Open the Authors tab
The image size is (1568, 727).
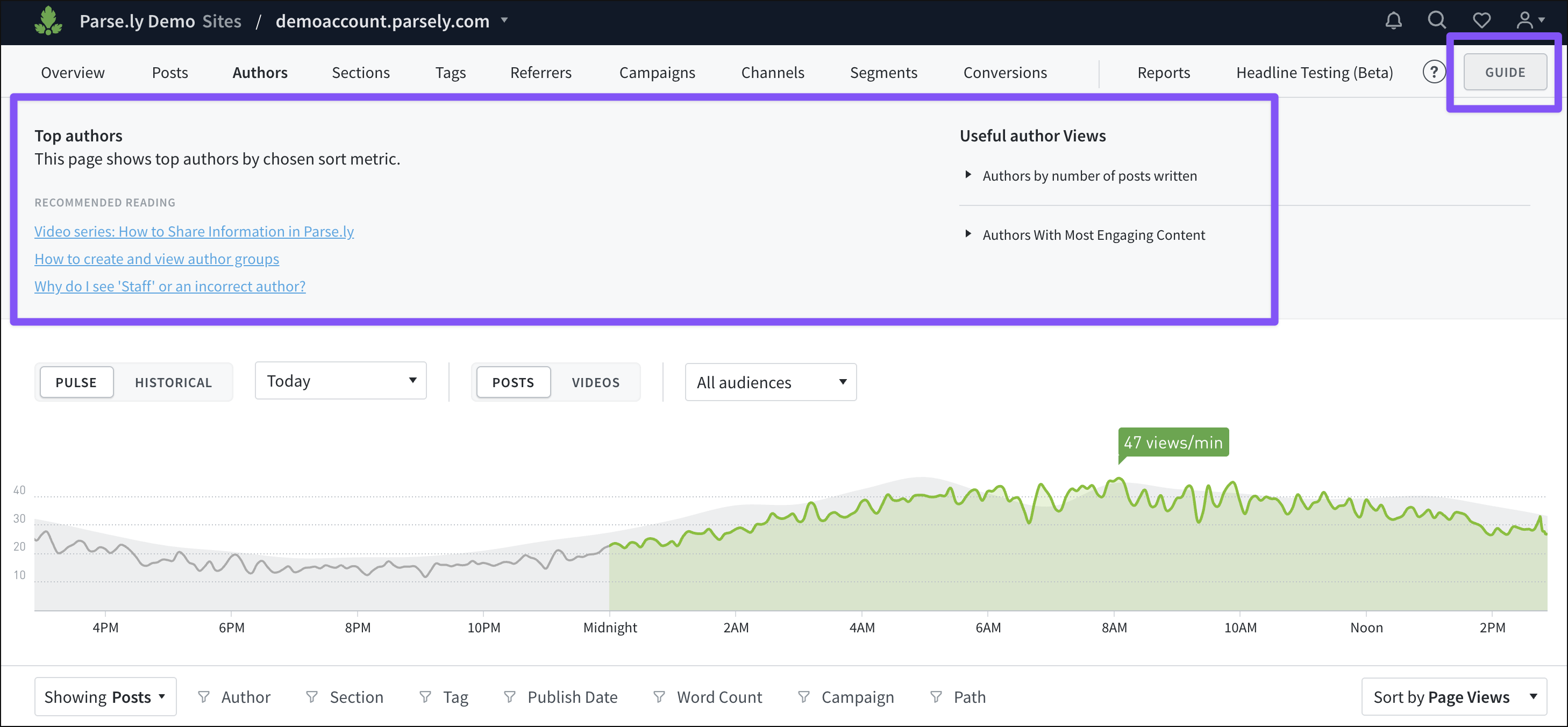click(260, 73)
